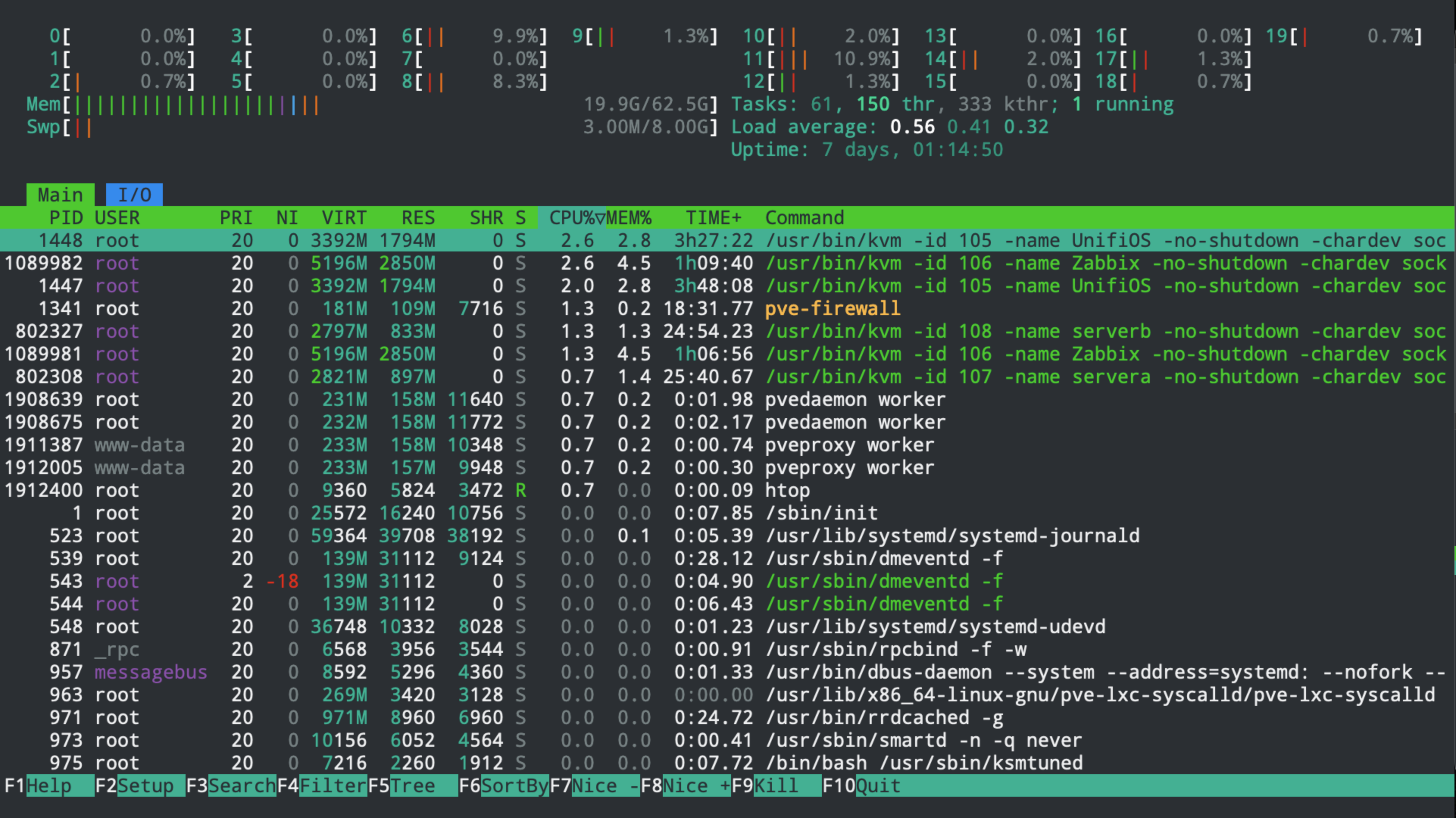Sort by MEM% column header
The image size is (1456, 818).
(x=628, y=218)
